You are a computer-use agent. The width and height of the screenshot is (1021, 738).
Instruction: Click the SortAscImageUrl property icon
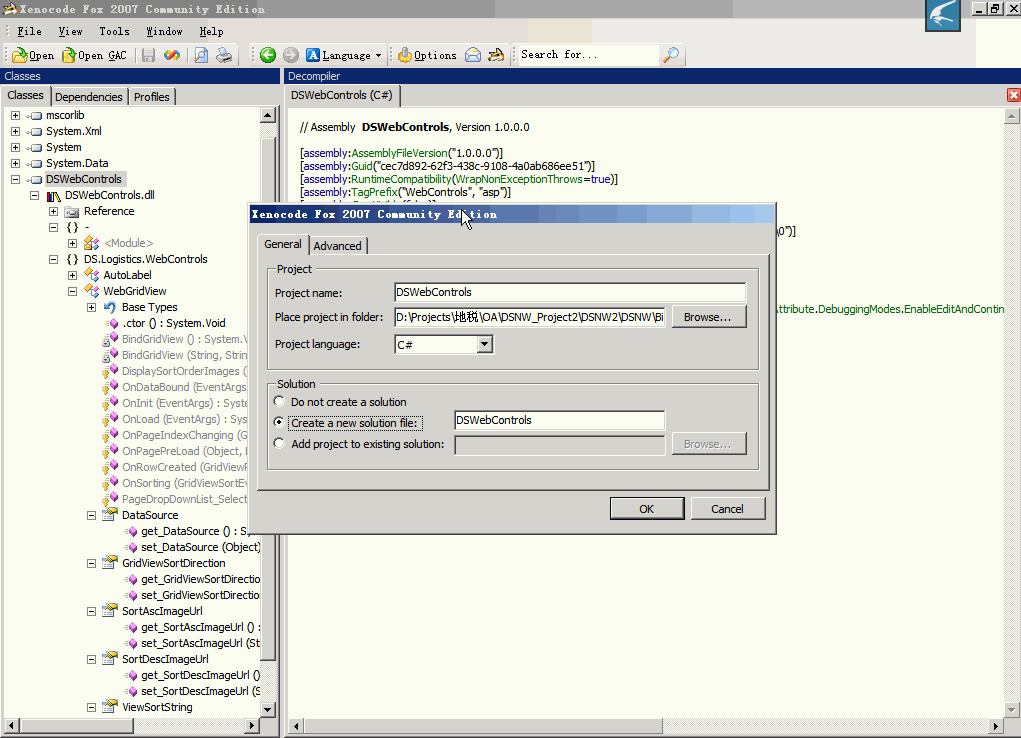110,611
